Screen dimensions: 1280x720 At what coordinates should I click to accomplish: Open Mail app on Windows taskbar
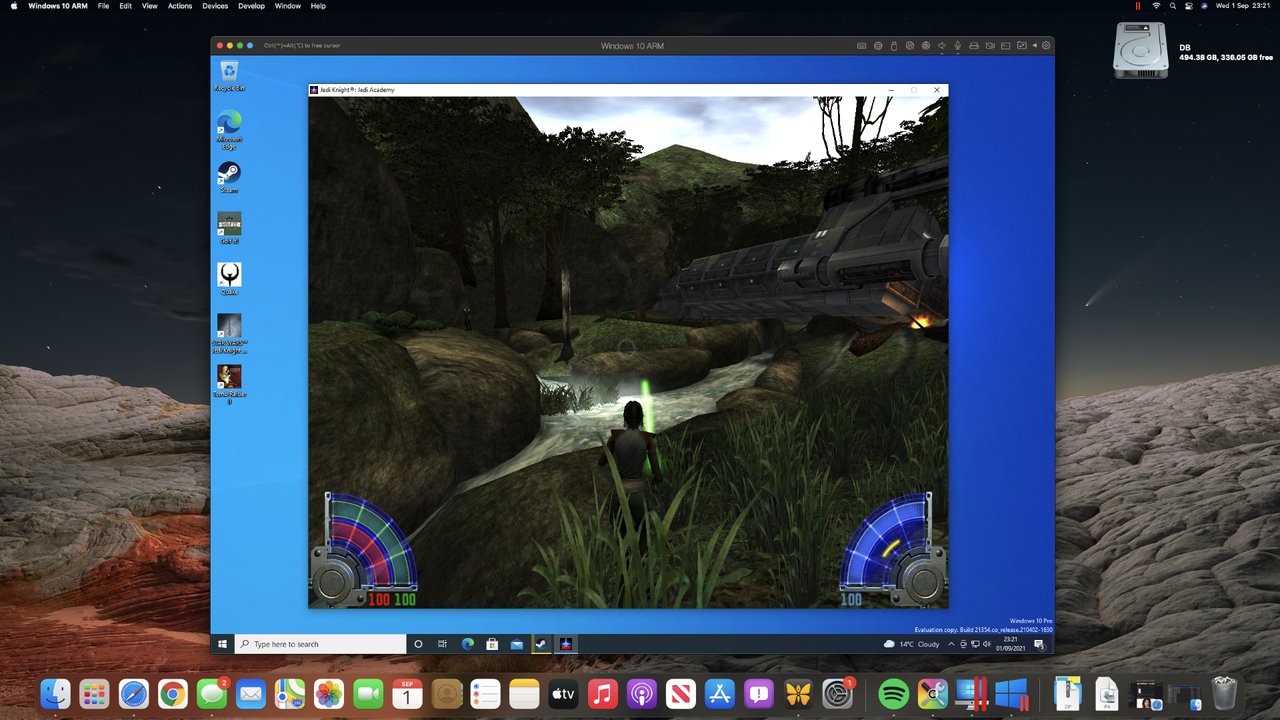pyautogui.click(x=517, y=644)
